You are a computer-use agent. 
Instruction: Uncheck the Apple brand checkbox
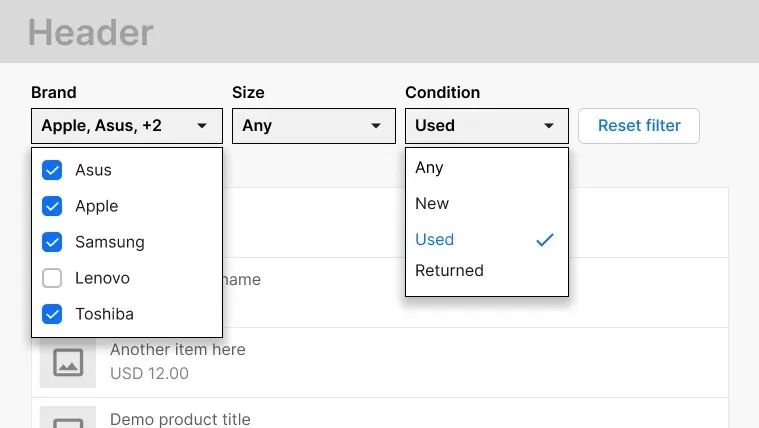coord(52,206)
